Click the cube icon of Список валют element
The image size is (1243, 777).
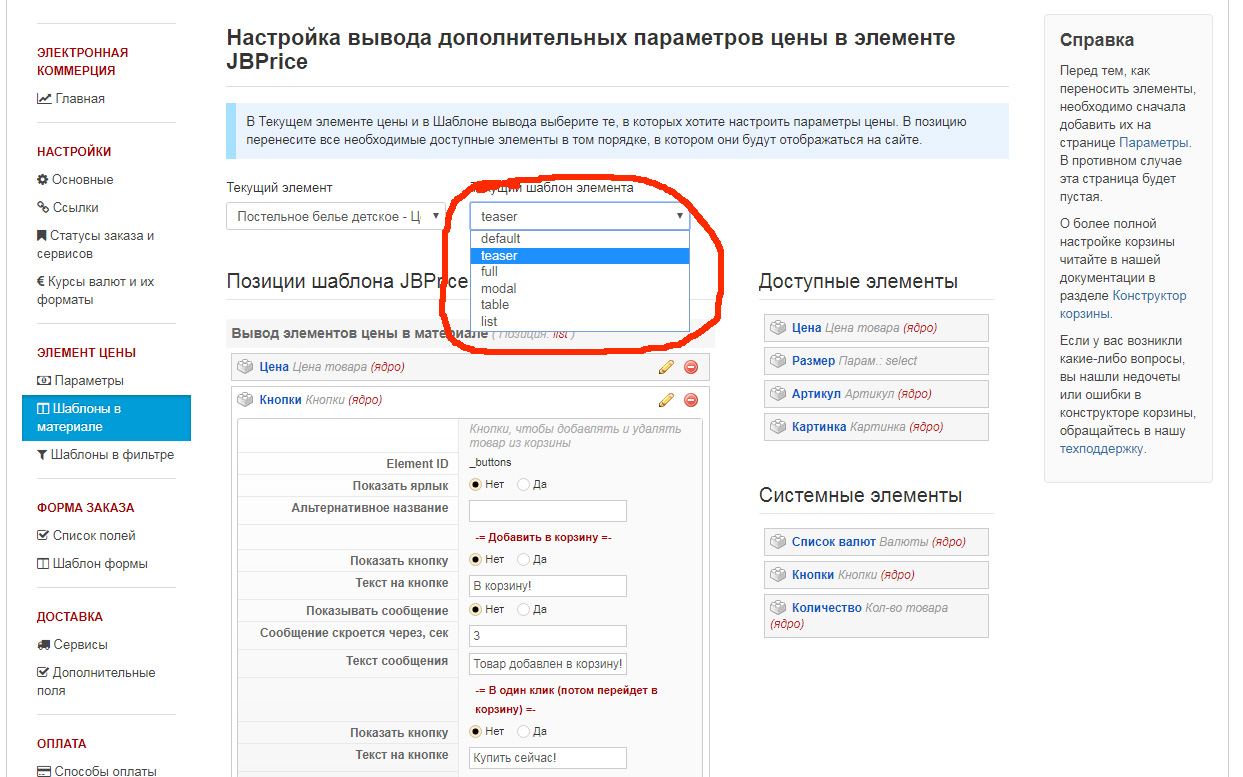pyautogui.click(x=777, y=542)
